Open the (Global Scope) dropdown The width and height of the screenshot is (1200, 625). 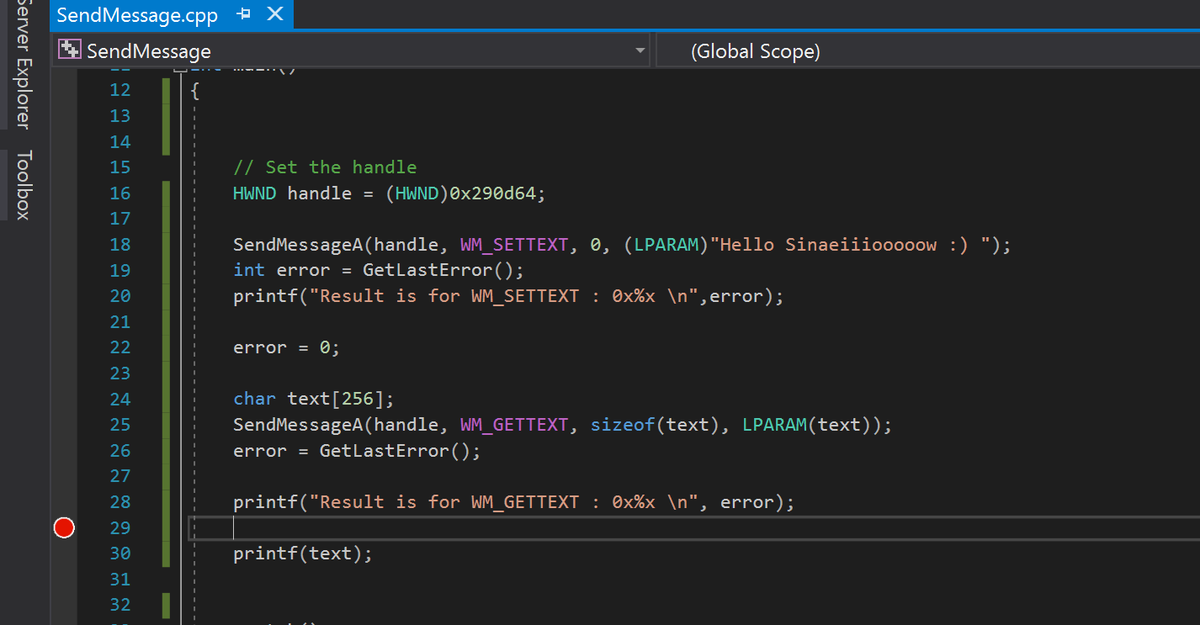pos(928,51)
